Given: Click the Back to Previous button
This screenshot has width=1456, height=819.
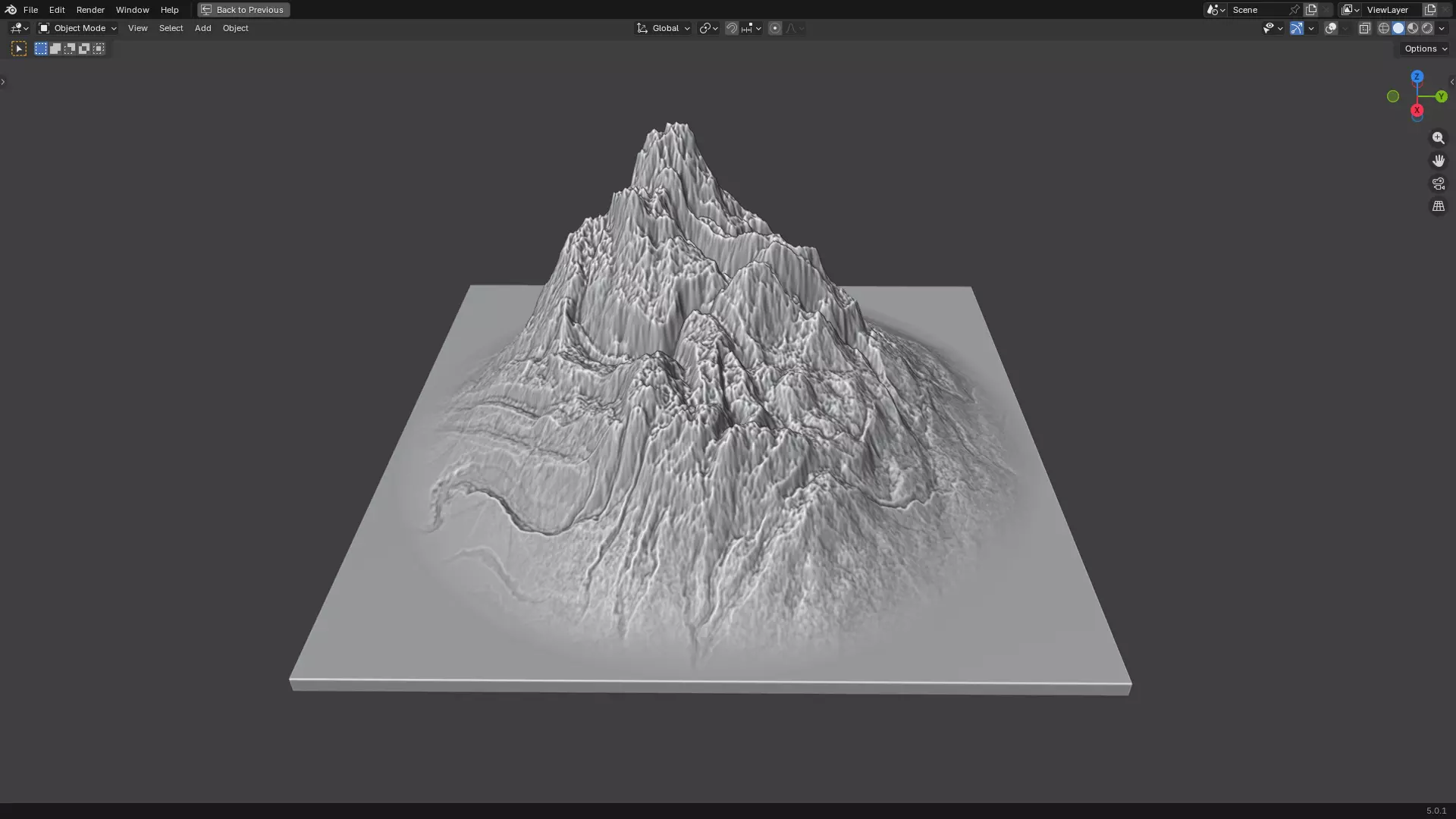Looking at the screenshot, I should (x=243, y=10).
